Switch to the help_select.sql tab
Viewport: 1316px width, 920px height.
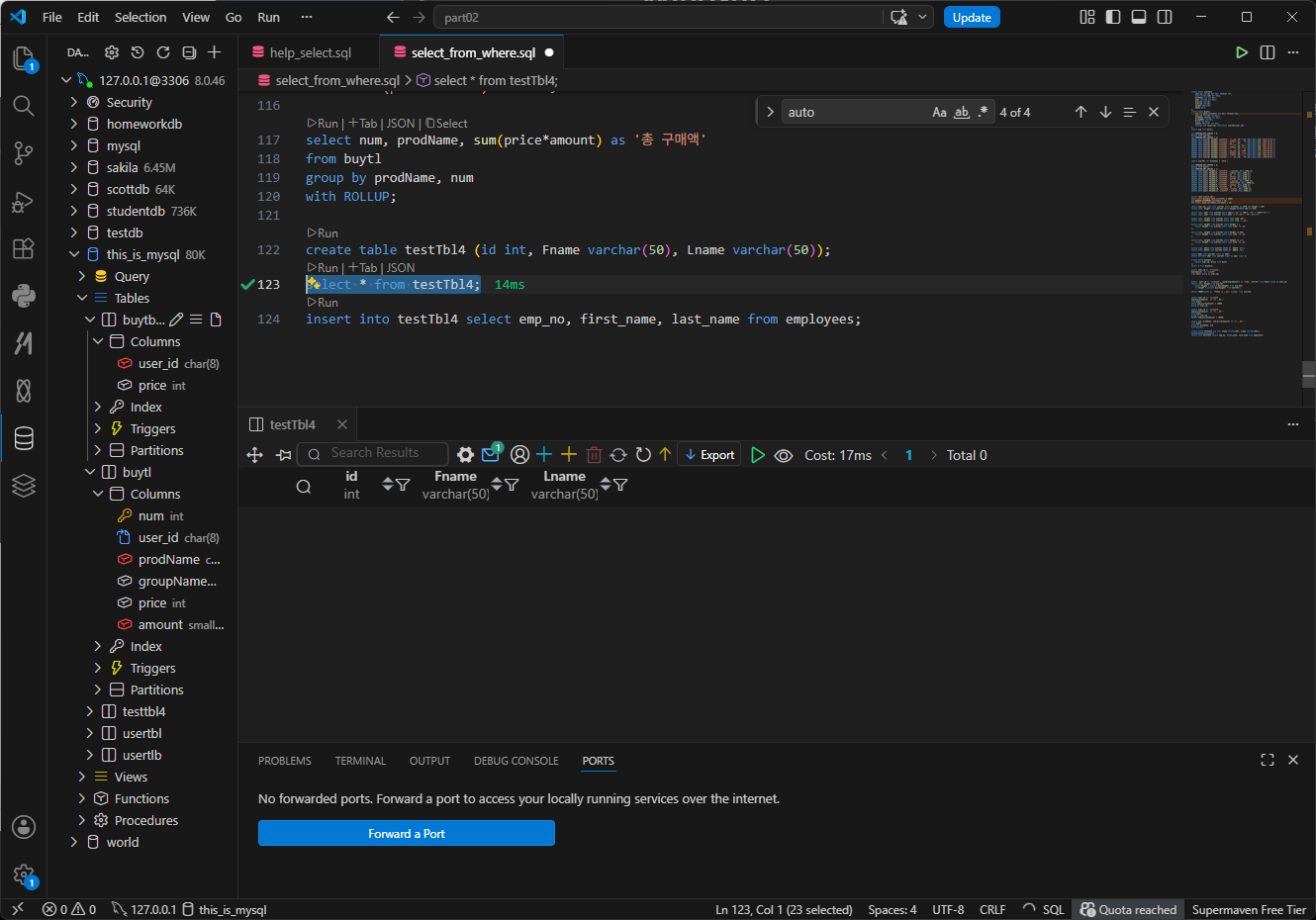[x=310, y=52]
